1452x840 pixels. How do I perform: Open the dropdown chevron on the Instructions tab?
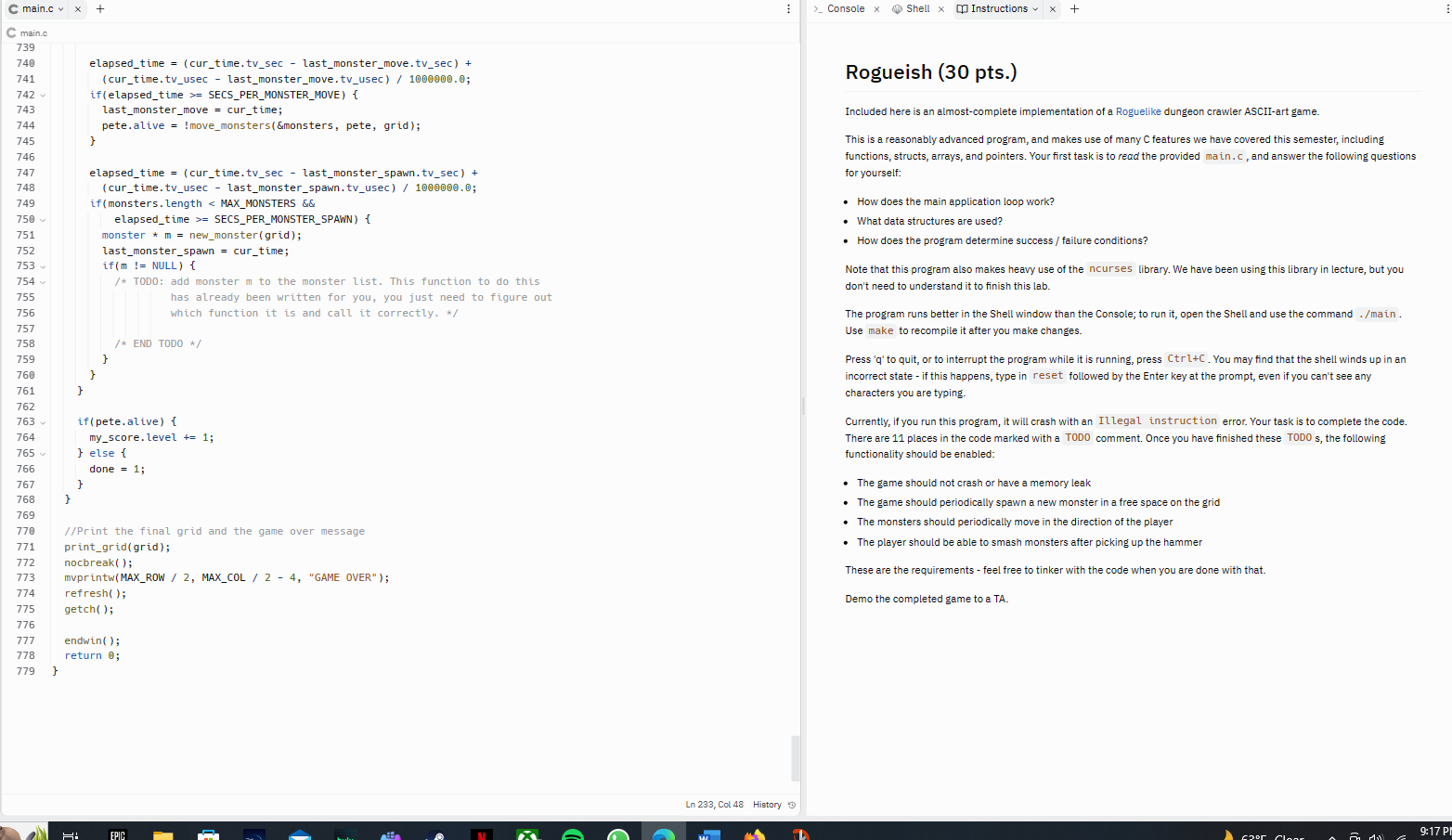1033,8
